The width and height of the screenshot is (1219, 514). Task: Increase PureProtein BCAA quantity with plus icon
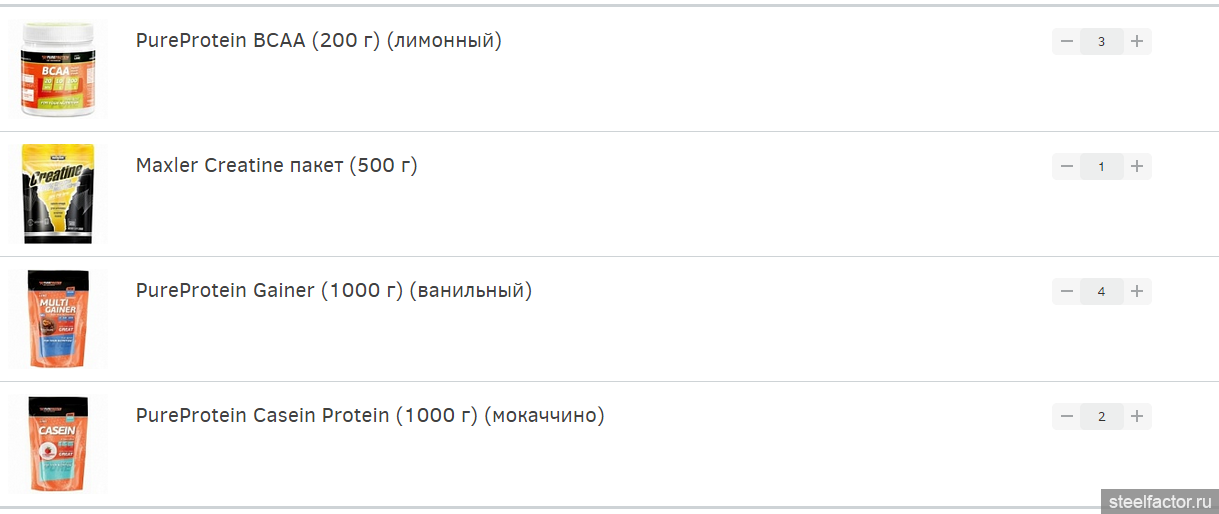(1137, 41)
